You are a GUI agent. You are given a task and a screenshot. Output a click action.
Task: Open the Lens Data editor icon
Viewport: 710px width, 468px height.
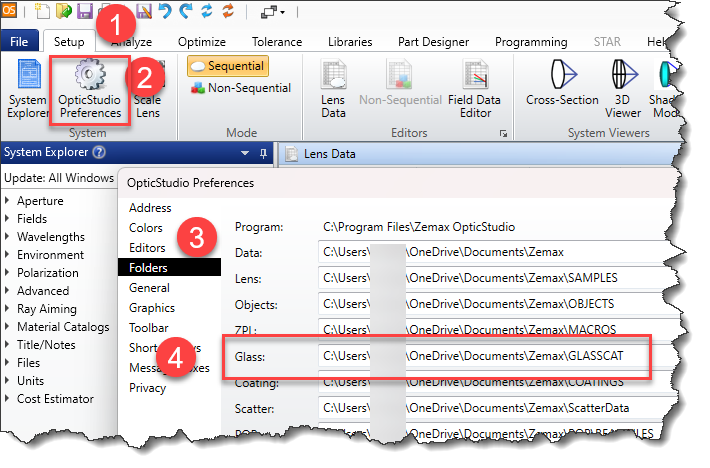coord(332,88)
